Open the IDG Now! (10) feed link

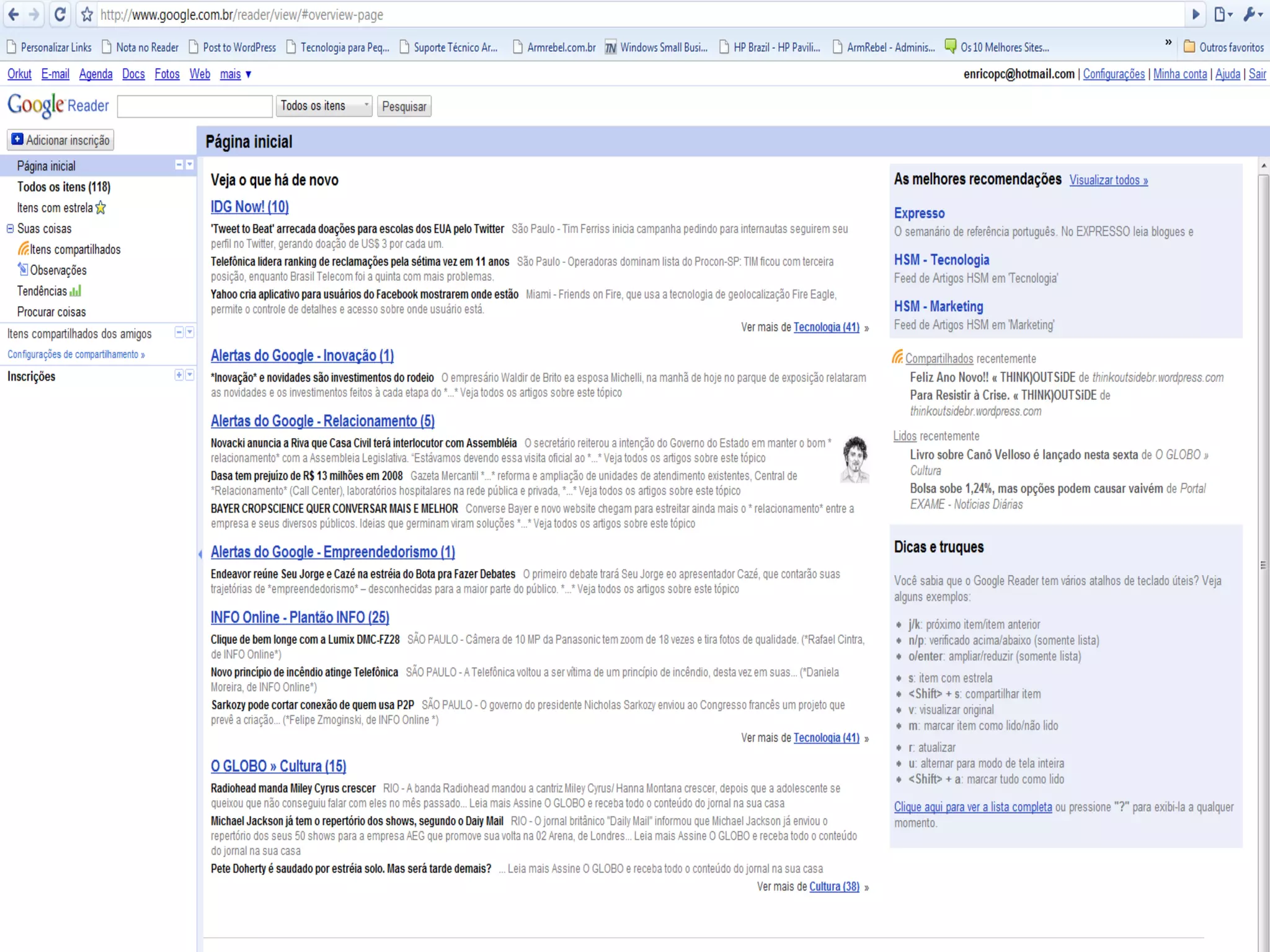pyautogui.click(x=249, y=207)
